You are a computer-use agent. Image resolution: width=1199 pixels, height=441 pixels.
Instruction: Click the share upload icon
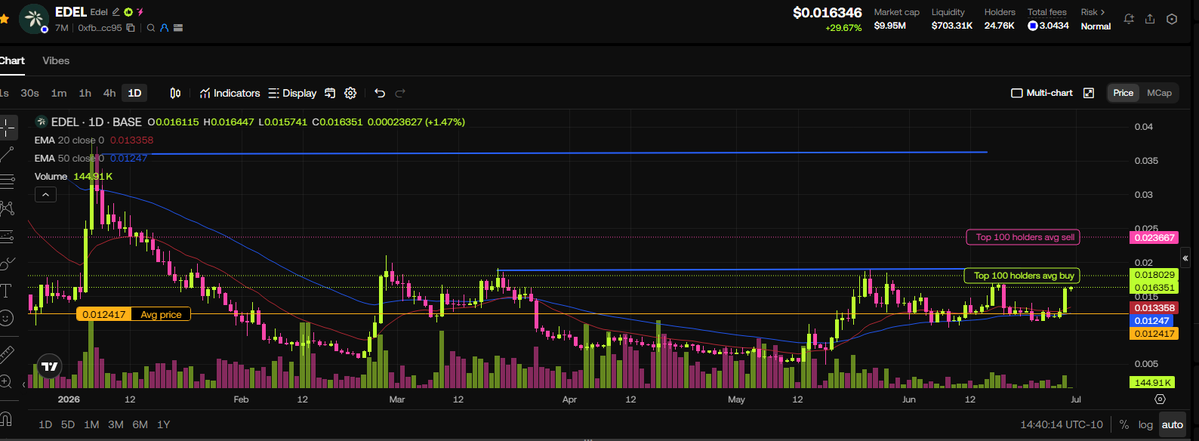(x=1150, y=19)
